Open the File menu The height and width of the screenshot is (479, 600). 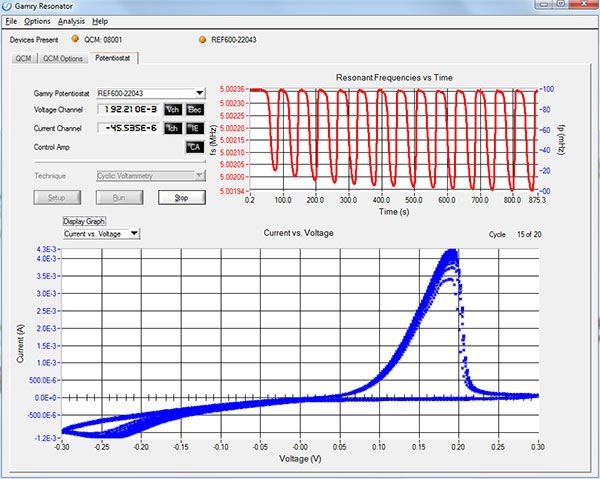coord(11,21)
